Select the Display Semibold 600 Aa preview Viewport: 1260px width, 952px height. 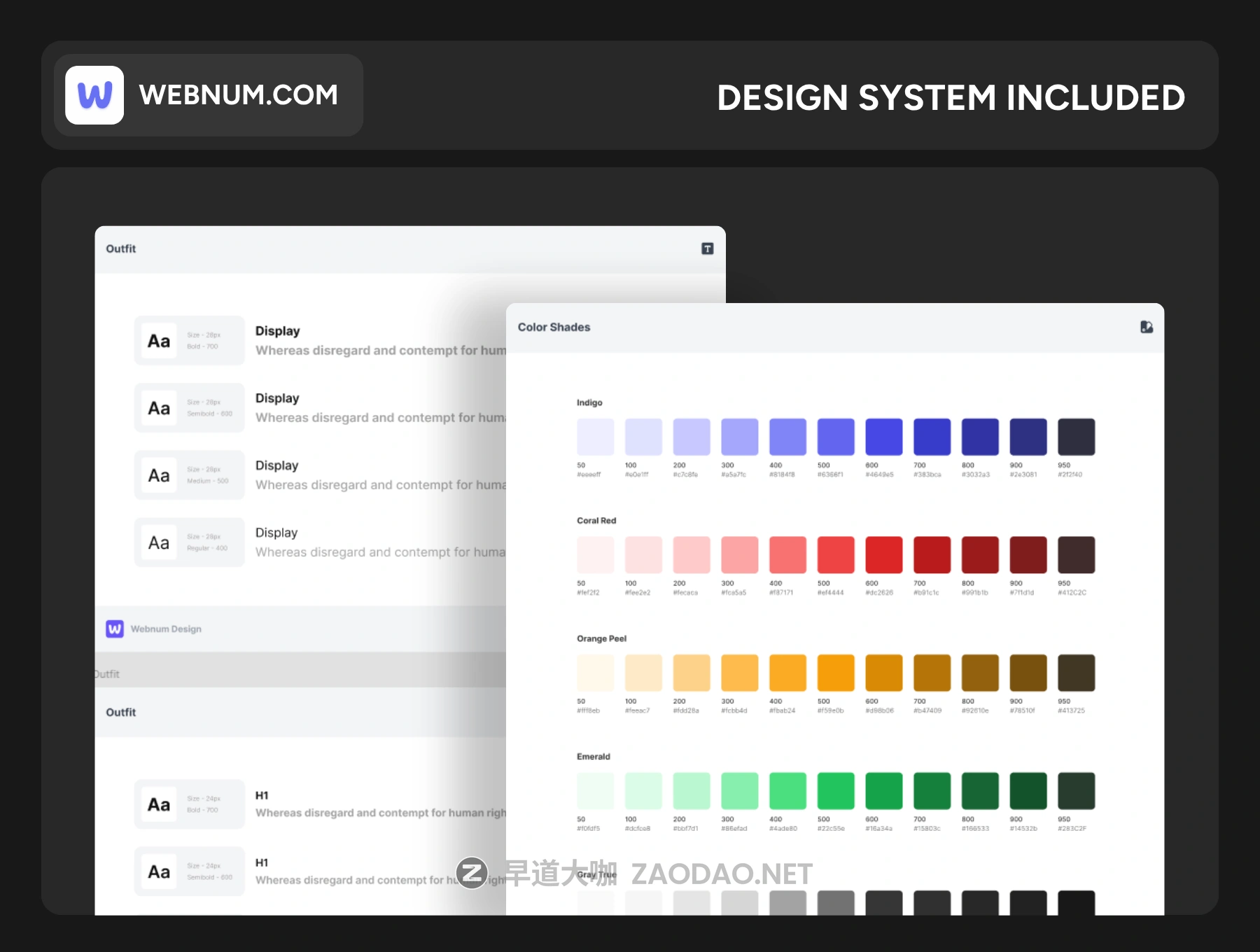(159, 408)
